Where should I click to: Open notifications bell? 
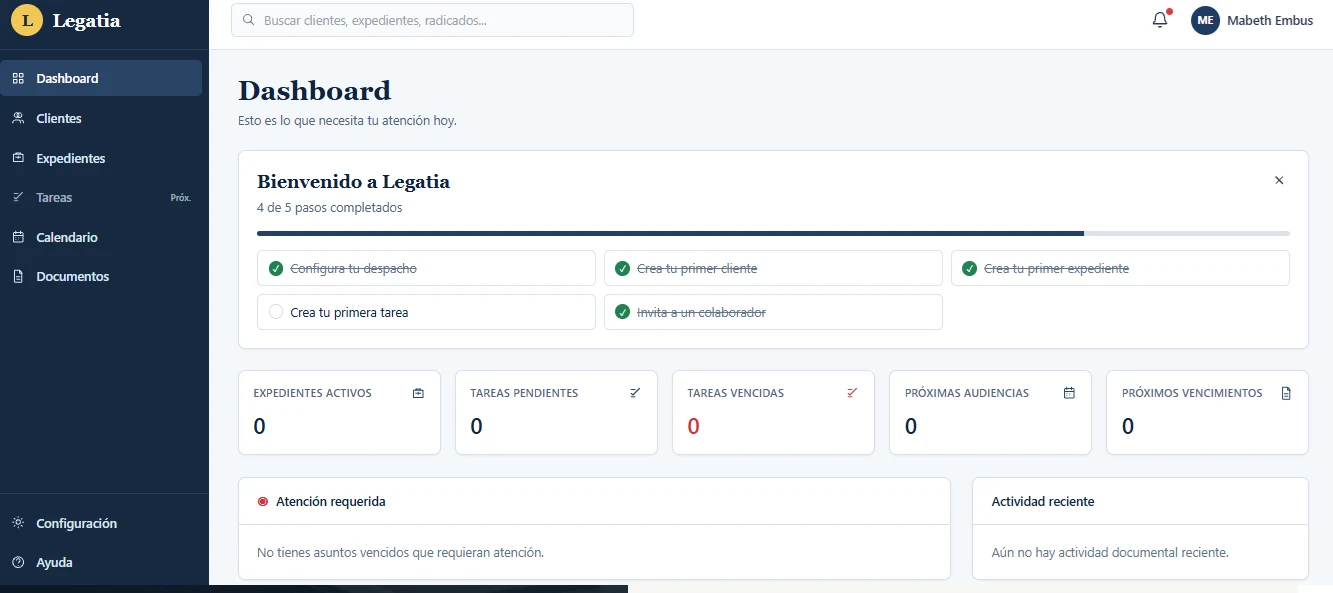(x=1160, y=20)
